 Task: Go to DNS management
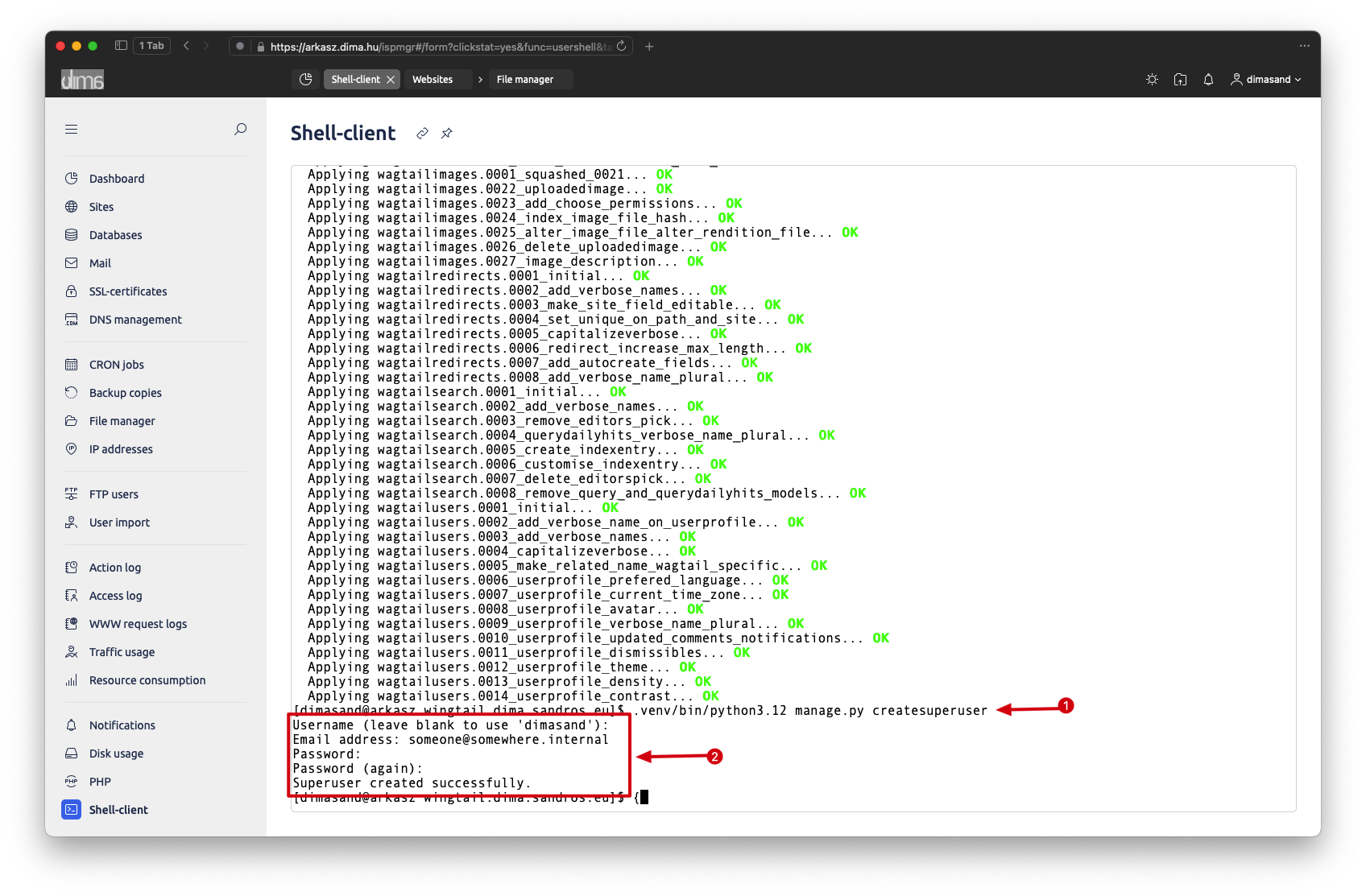pyautogui.click(x=135, y=320)
